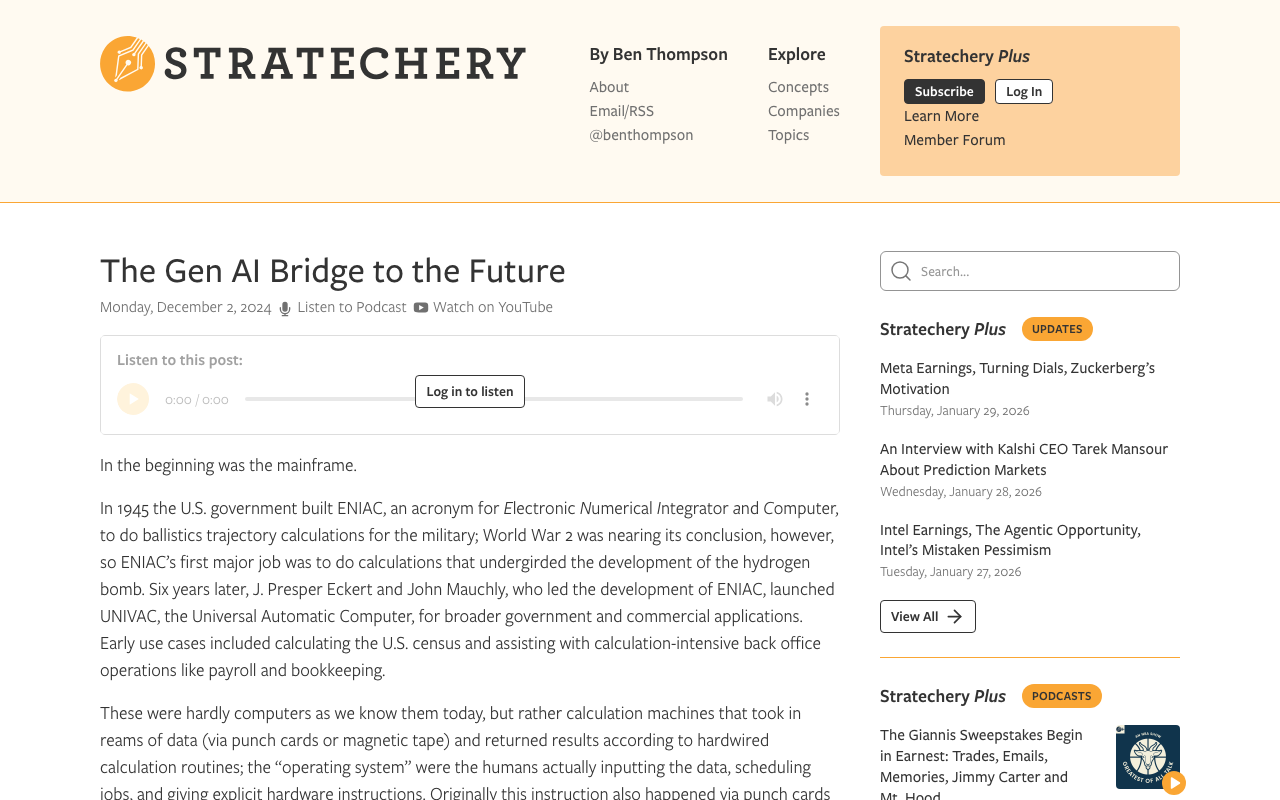The width and height of the screenshot is (1280, 800).
Task: Select Email/RSS from the navigation
Action: (x=621, y=110)
